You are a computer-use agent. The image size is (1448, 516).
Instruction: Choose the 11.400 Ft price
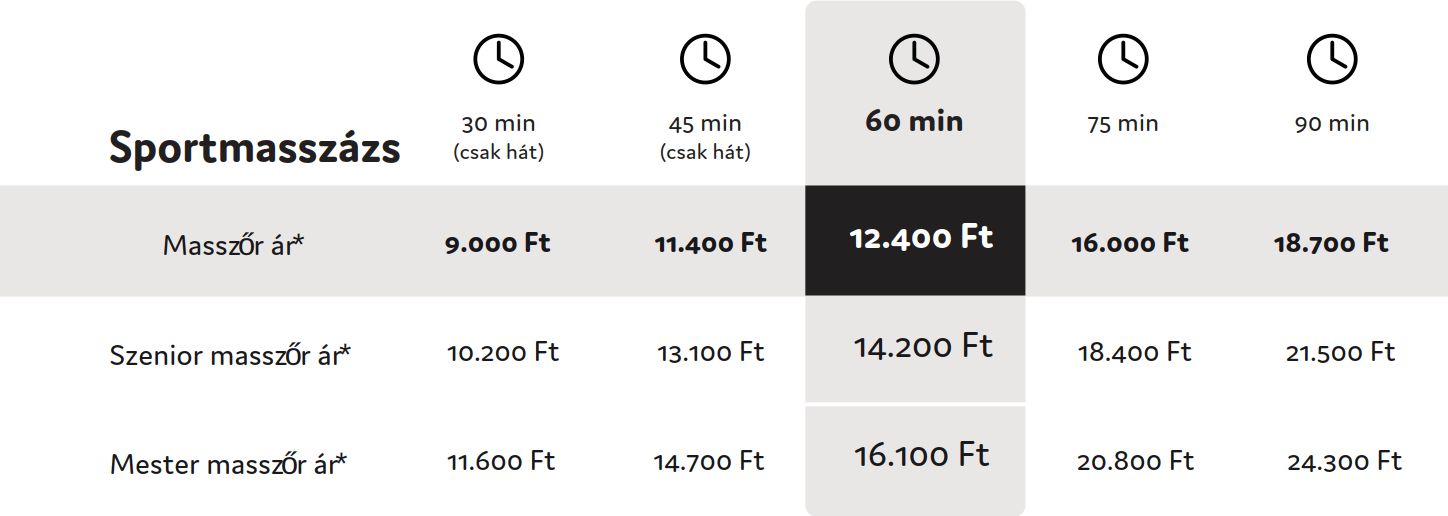click(x=710, y=243)
